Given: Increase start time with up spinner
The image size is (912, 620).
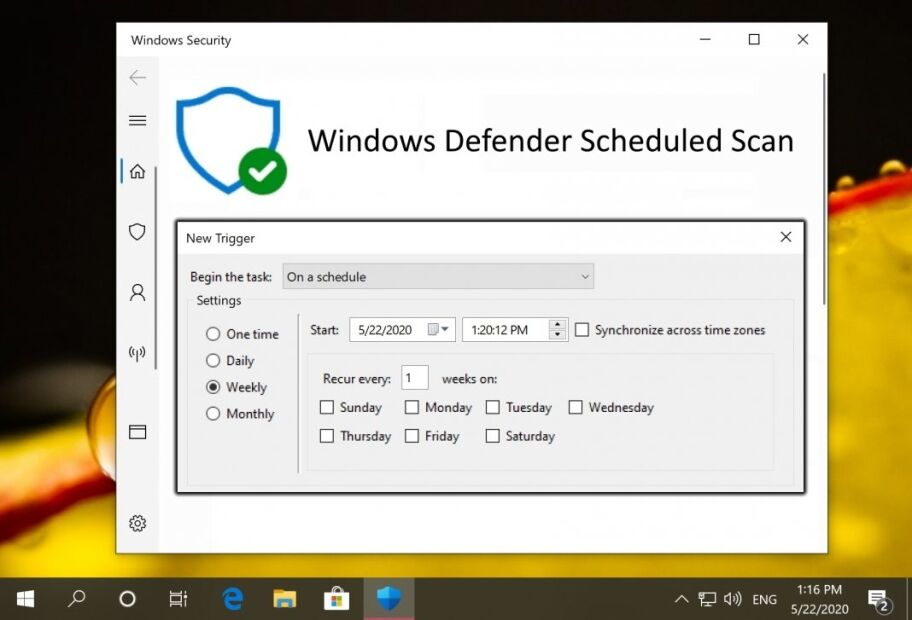Looking at the screenshot, I should (558, 324).
